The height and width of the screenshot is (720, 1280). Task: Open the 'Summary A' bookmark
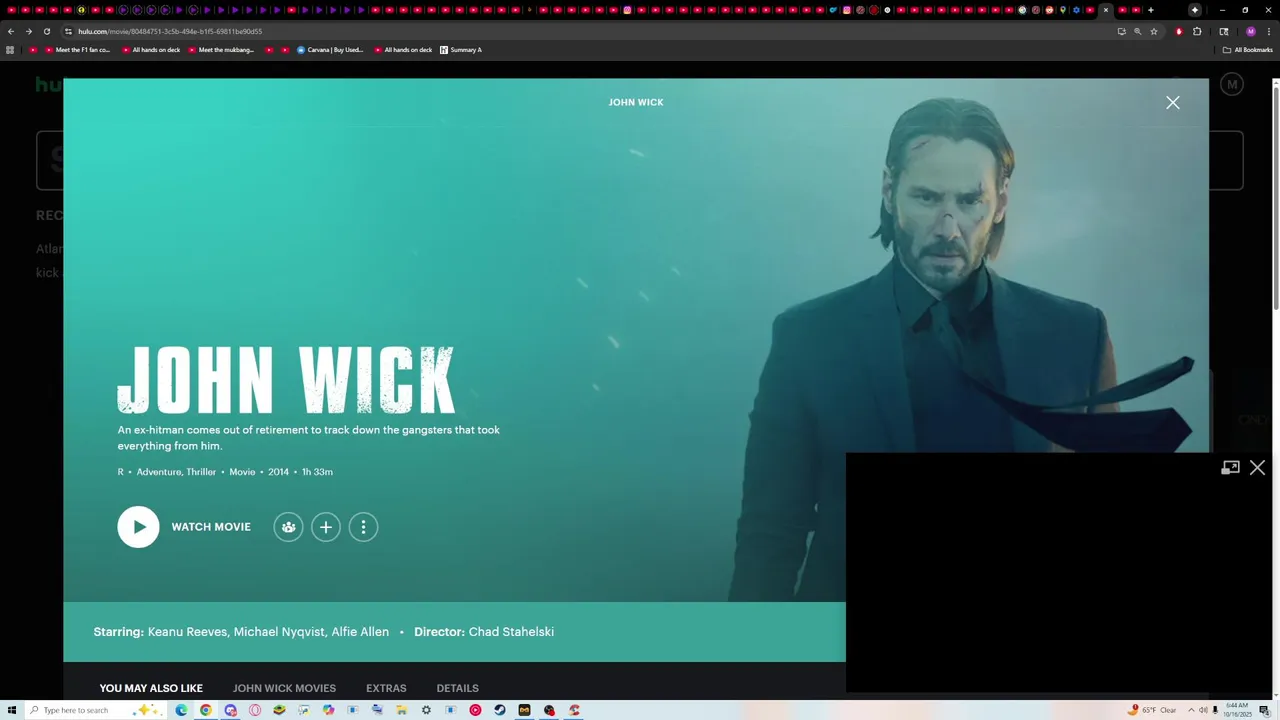pyautogui.click(x=461, y=50)
